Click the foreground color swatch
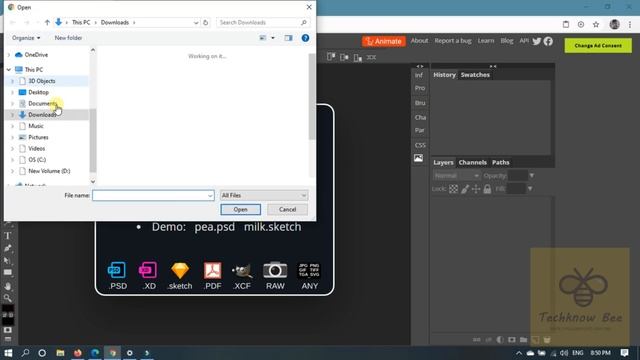640x360 pixels. tap(7, 308)
